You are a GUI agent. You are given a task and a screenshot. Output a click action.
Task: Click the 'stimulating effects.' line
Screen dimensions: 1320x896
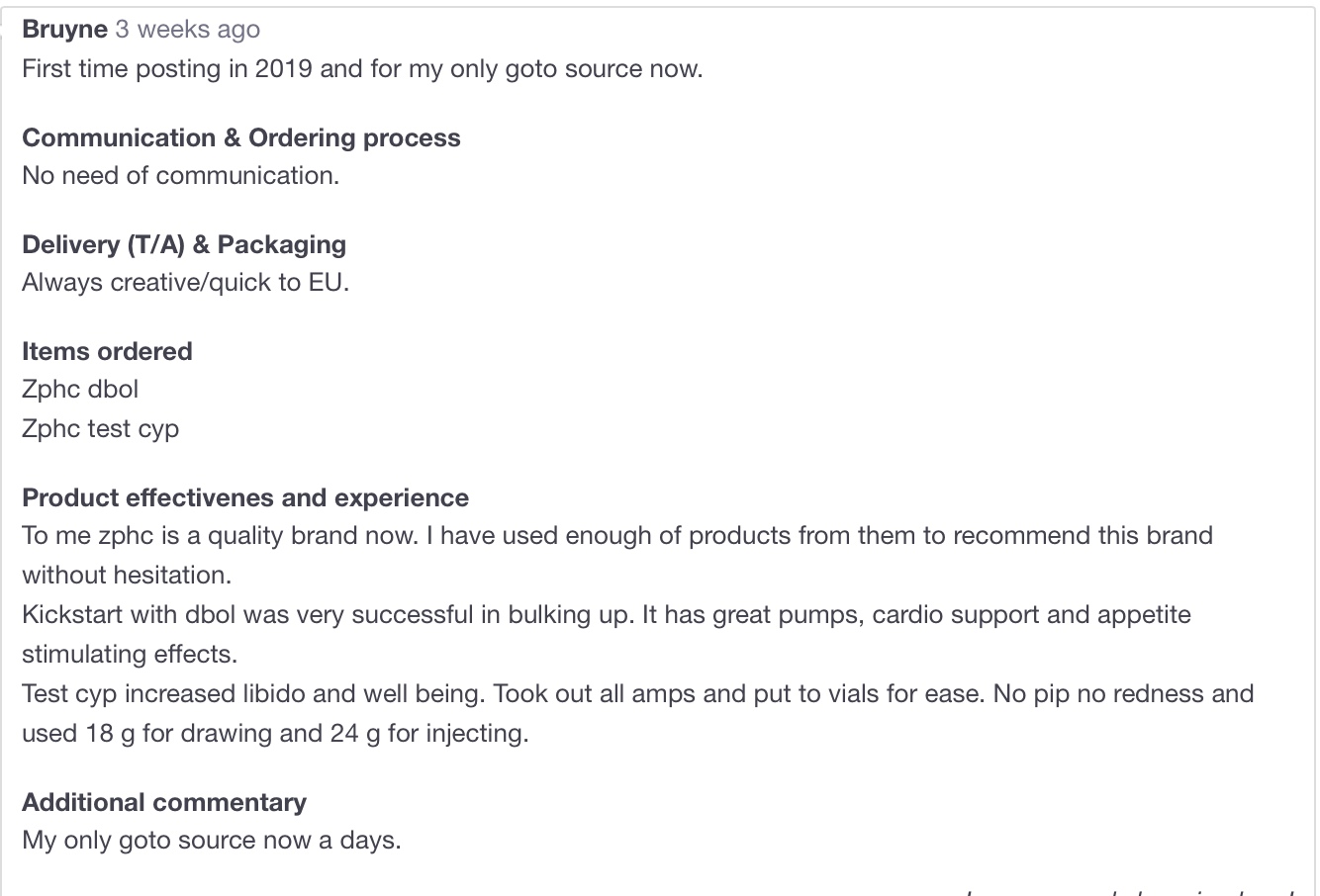click(129, 654)
